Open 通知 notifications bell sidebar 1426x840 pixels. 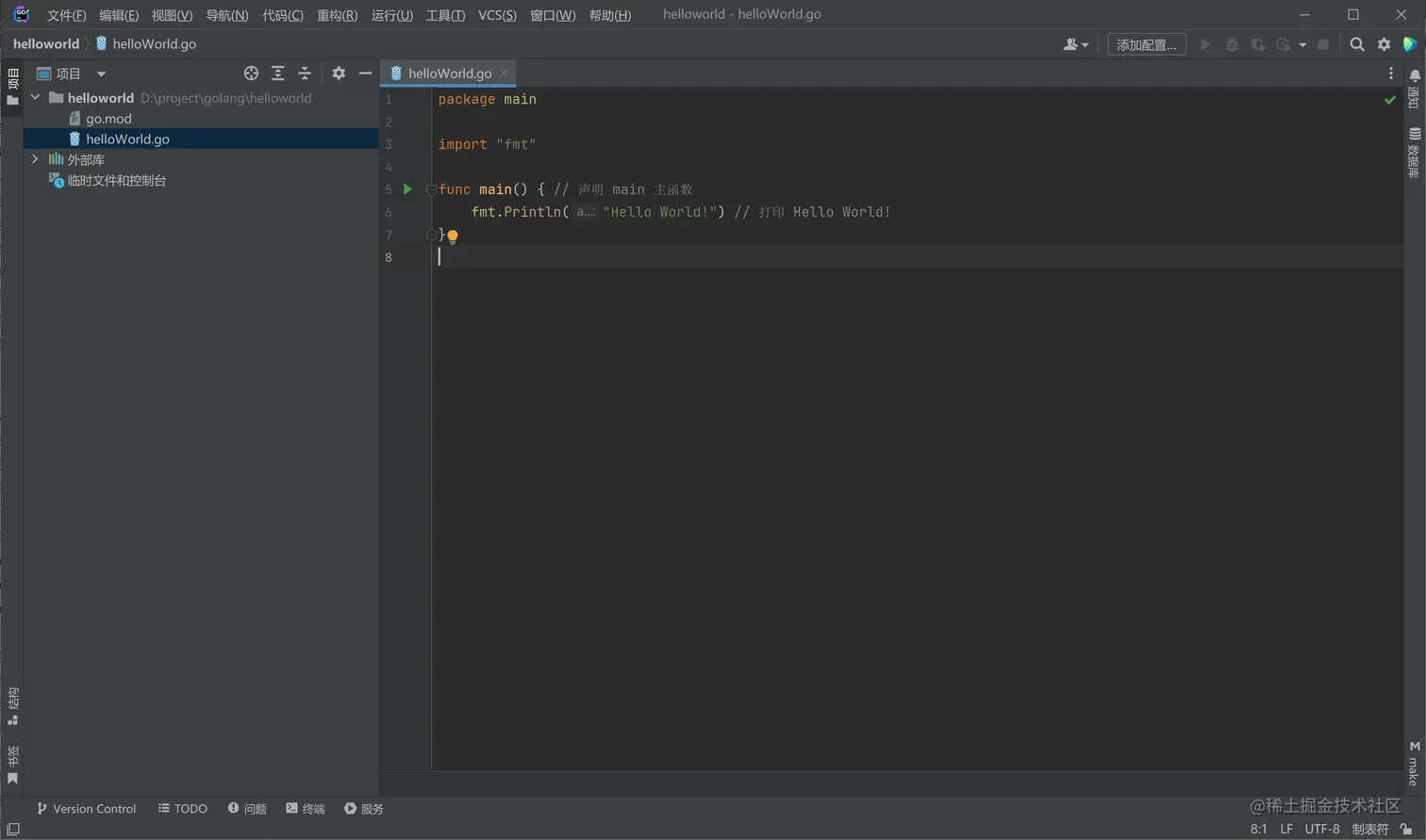[x=1414, y=89]
